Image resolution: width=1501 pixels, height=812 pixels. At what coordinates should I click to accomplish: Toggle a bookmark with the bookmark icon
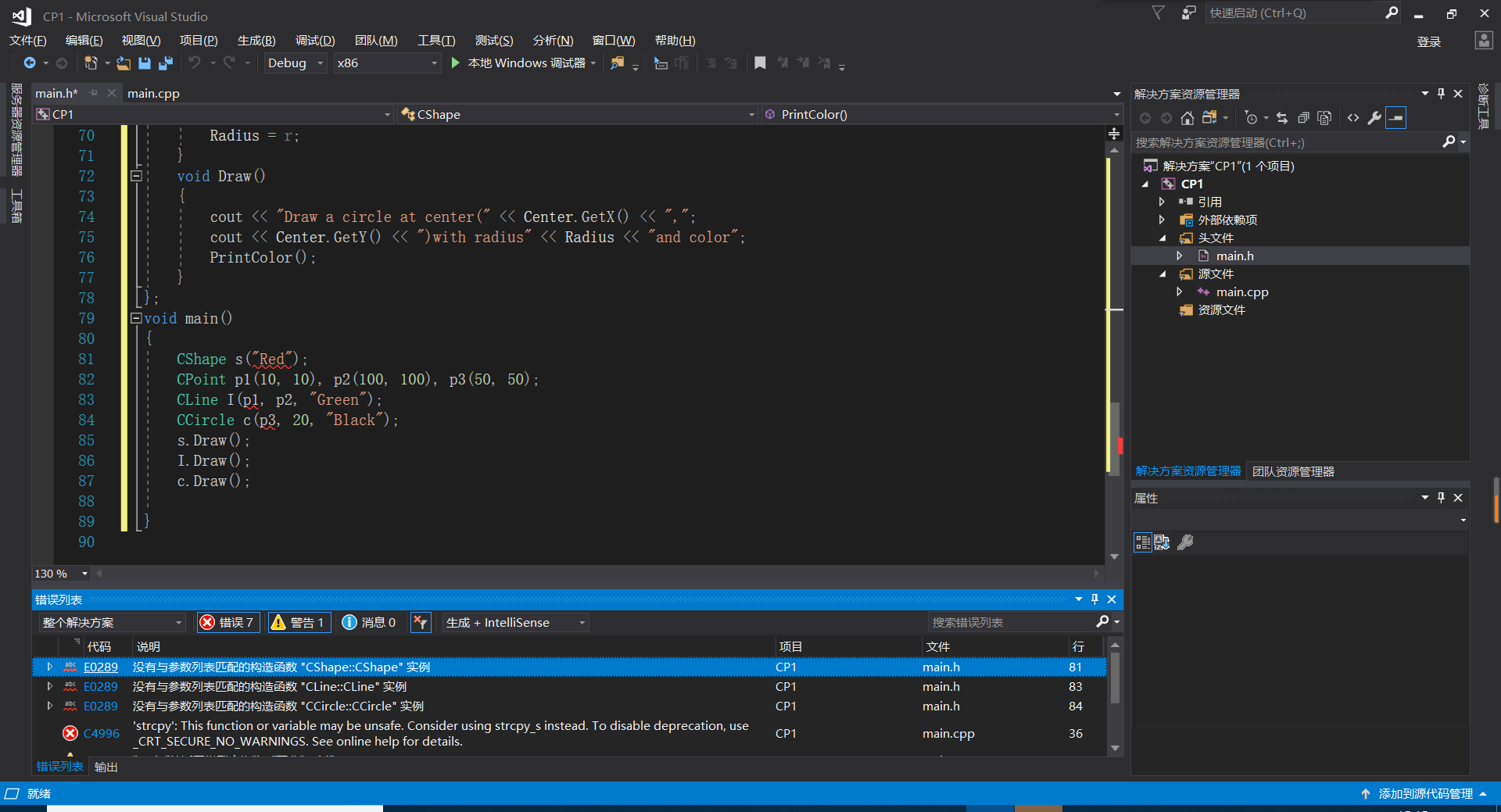(x=760, y=63)
